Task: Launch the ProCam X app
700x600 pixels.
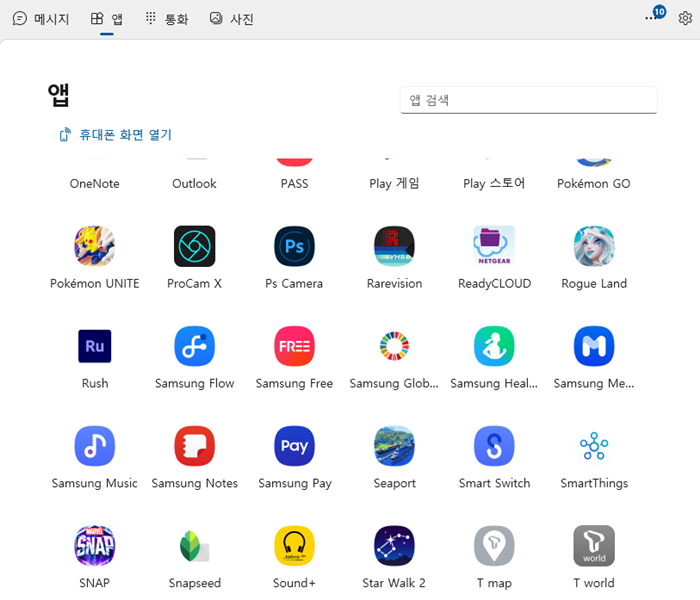Action: pos(194,246)
